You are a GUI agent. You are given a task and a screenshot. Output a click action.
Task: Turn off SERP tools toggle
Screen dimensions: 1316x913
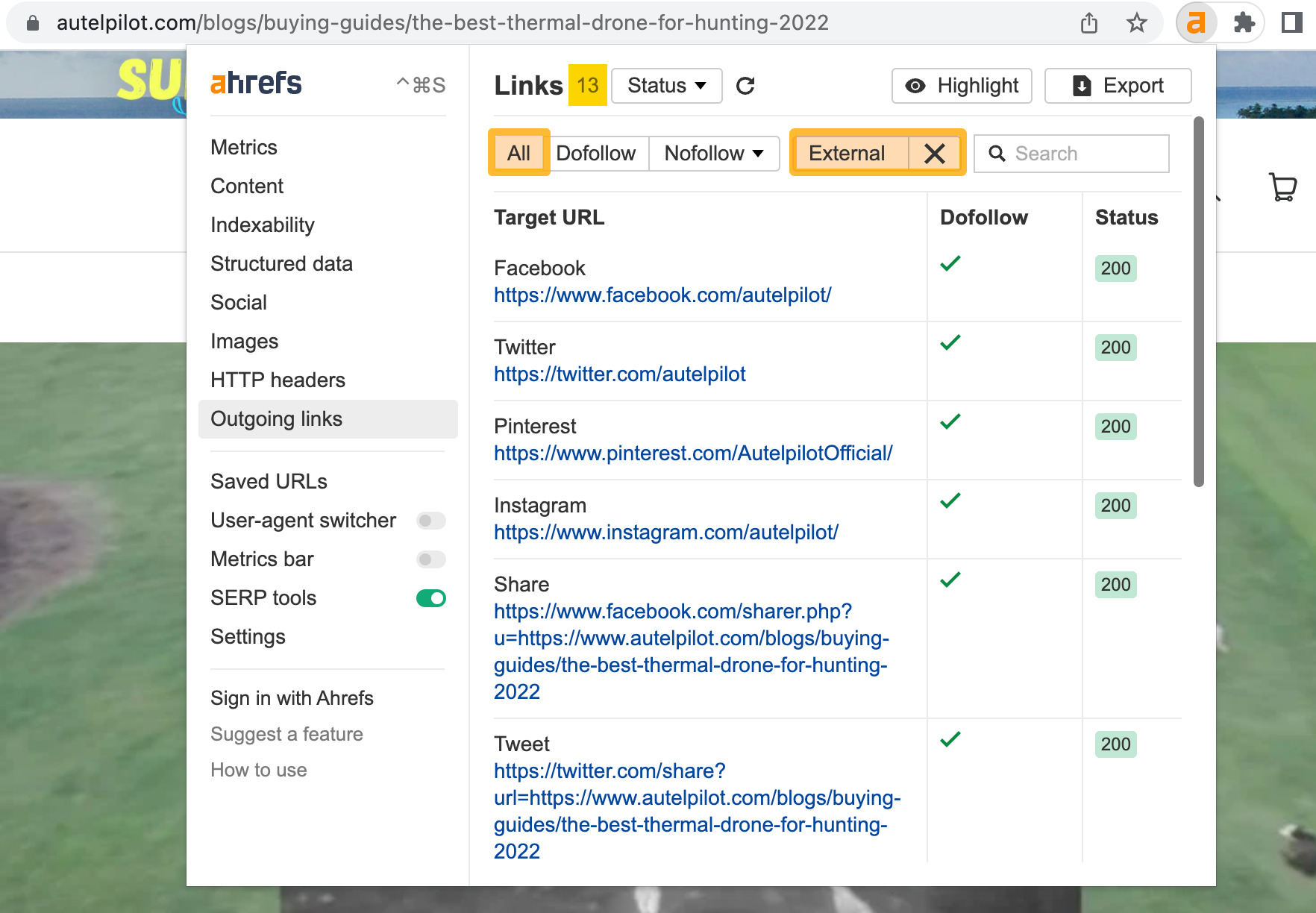coord(431,598)
